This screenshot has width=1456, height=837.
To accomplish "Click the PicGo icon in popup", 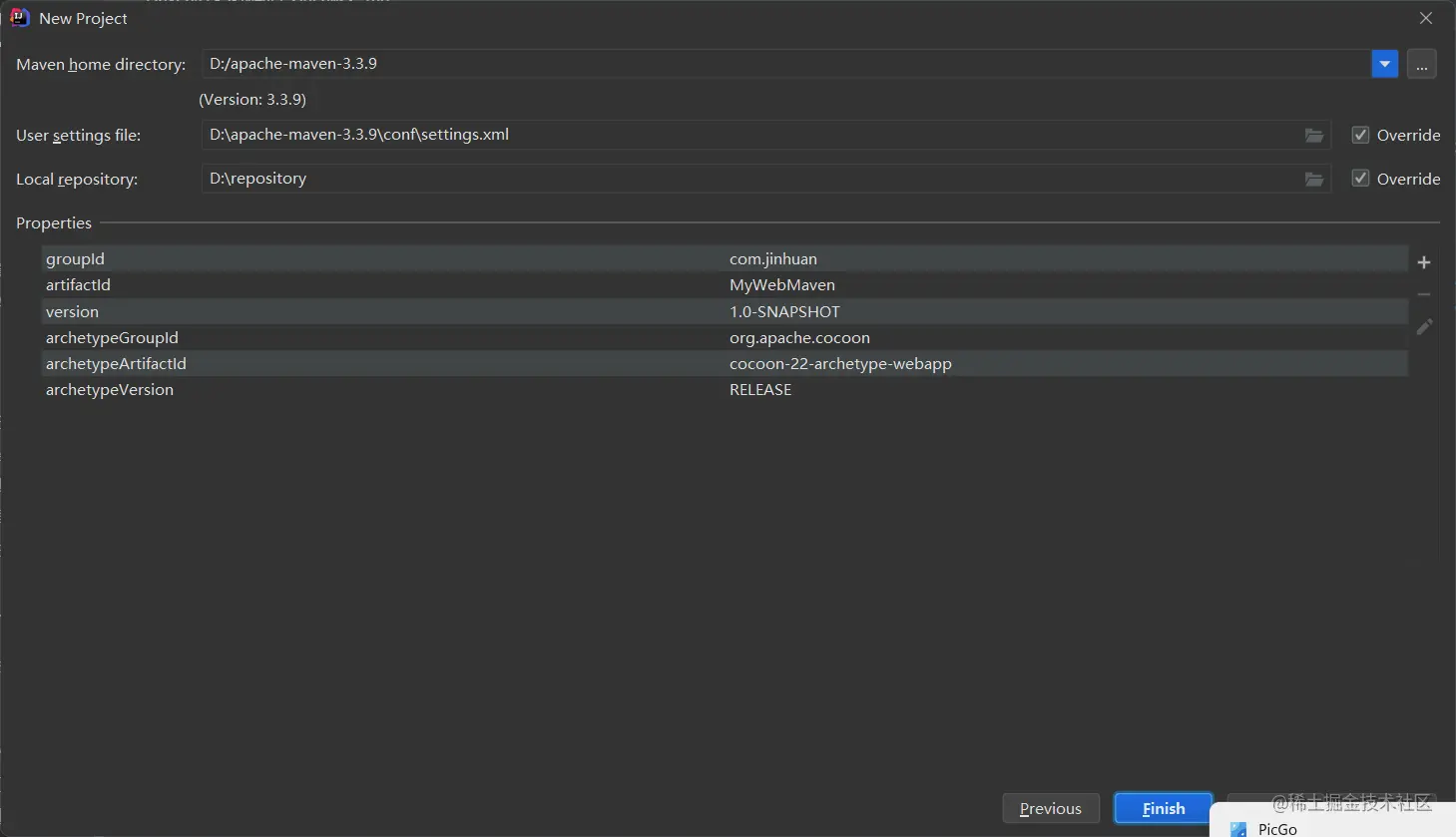I will pyautogui.click(x=1238, y=829).
